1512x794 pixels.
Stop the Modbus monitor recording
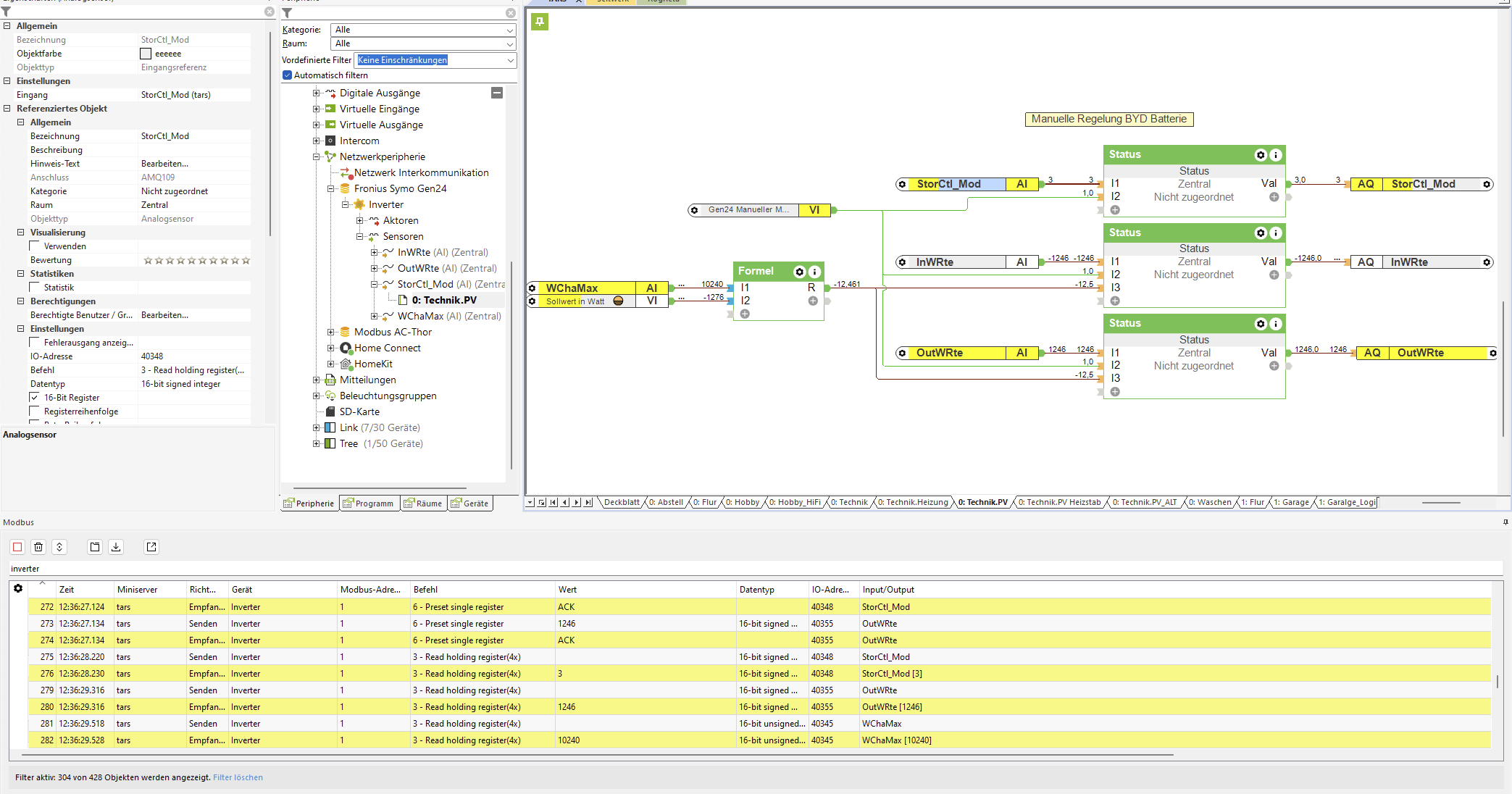point(17,547)
